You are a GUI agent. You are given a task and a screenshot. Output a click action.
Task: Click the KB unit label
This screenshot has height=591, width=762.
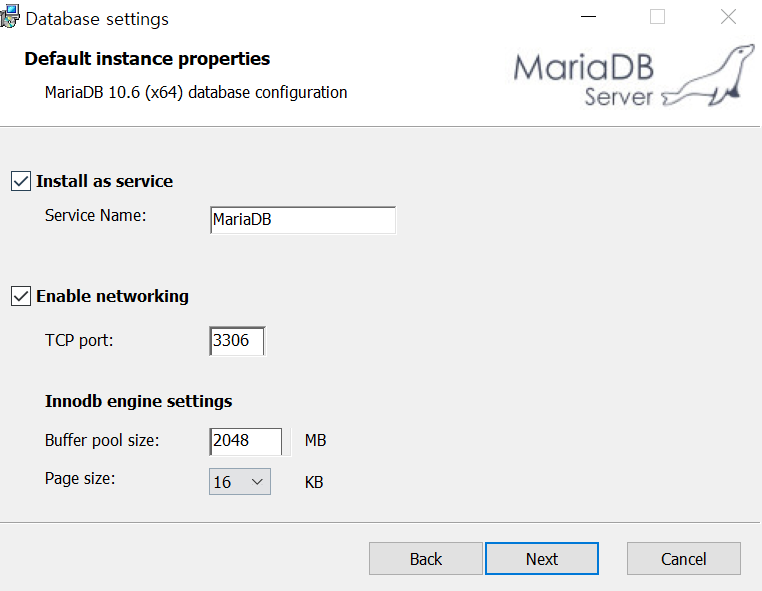click(x=314, y=482)
